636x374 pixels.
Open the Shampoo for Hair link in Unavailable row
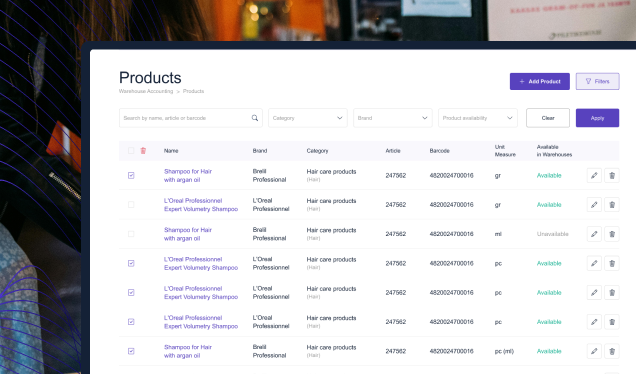188,234
